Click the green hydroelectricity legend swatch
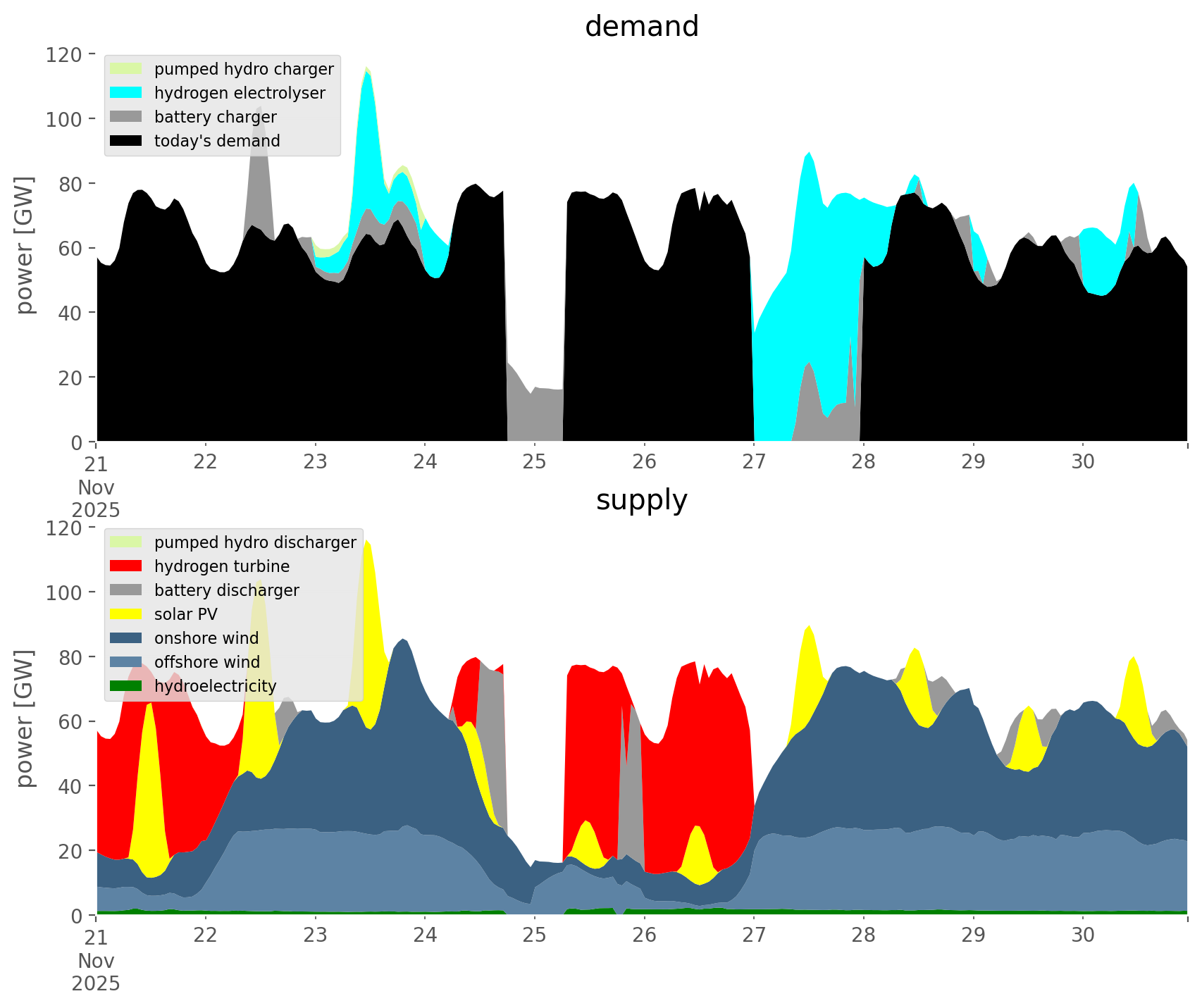This screenshot has width=1202, height=1008. [x=126, y=686]
